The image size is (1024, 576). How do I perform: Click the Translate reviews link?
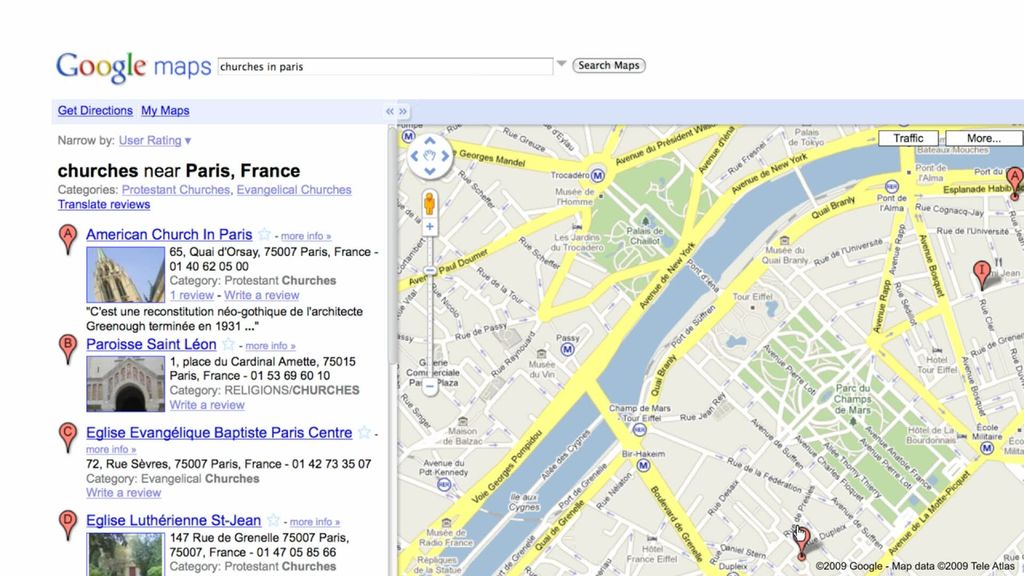(x=104, y=204)
